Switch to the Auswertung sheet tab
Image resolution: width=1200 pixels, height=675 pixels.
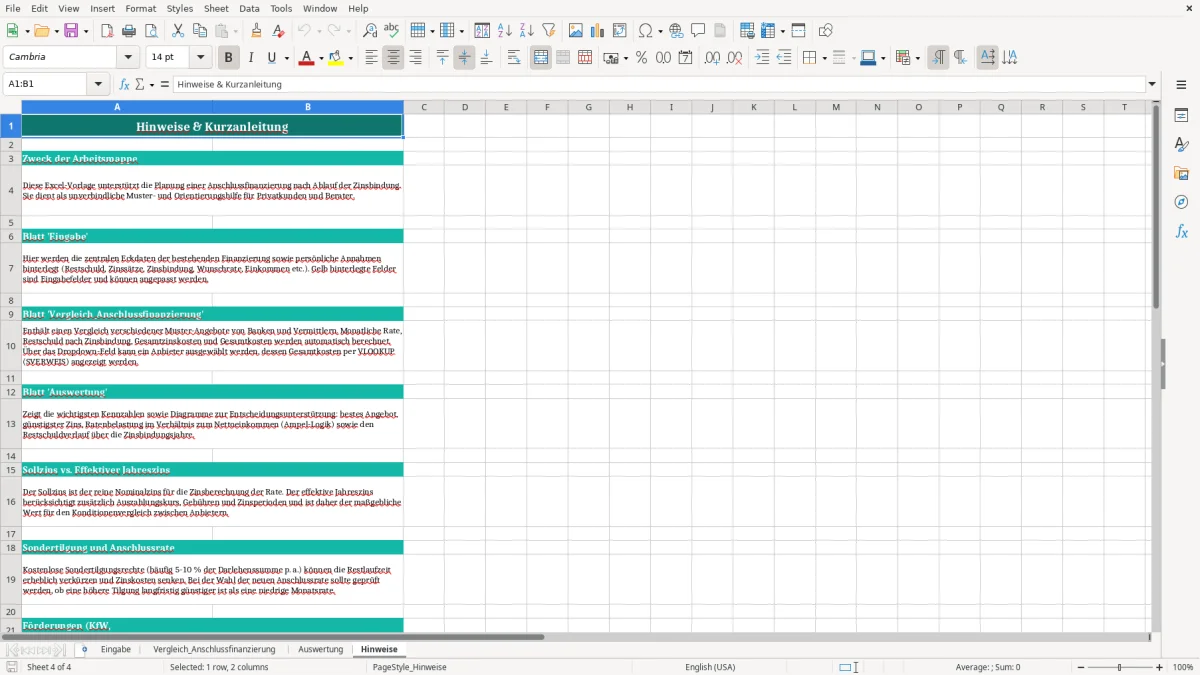pos(320,649)
